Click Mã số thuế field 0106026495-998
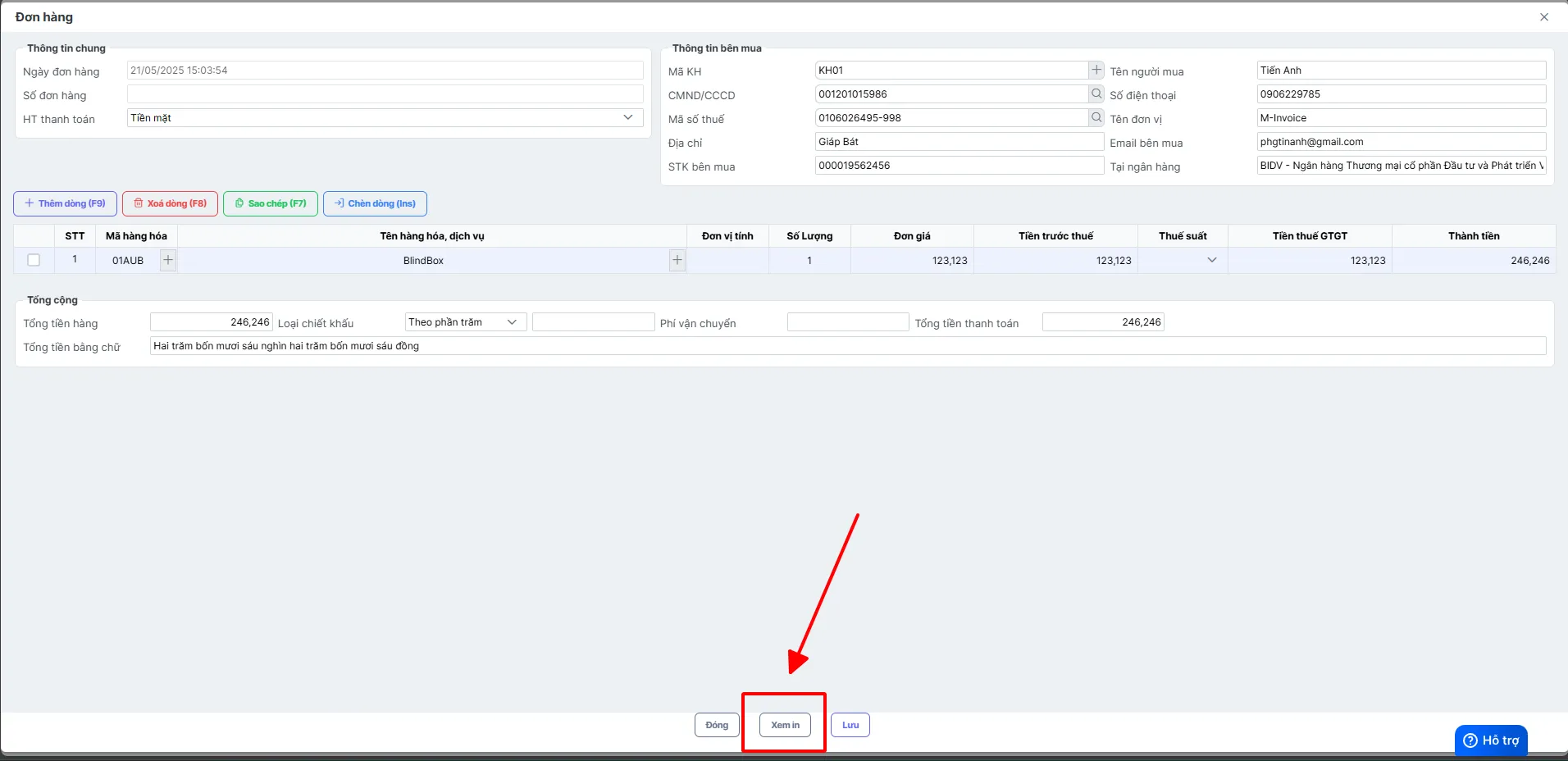The image size is (1568, 761). tap(951, 118)
